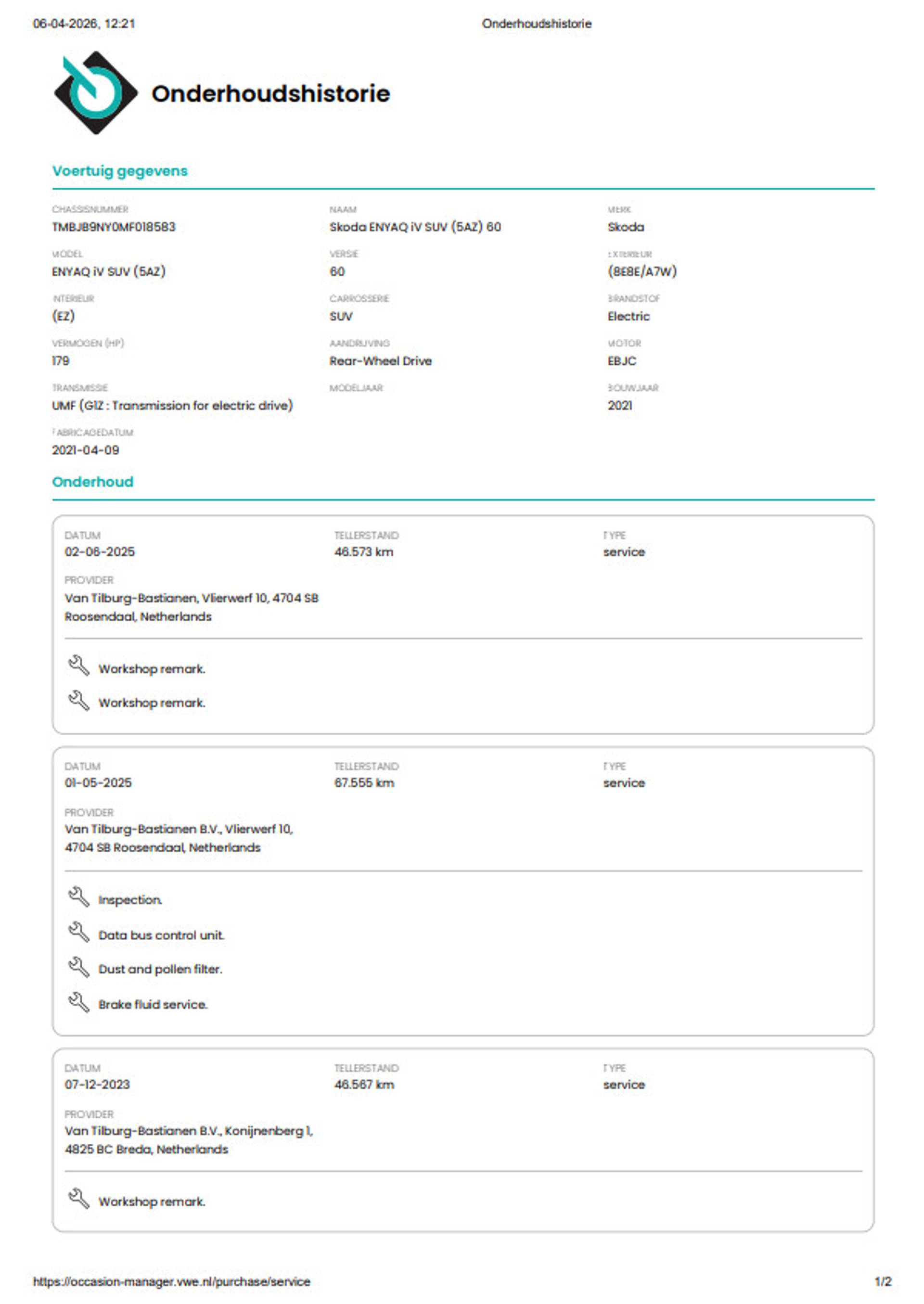924x1304 pixels.
Task: Click wrench icon beside Data bus control unit
Action: 78,933
